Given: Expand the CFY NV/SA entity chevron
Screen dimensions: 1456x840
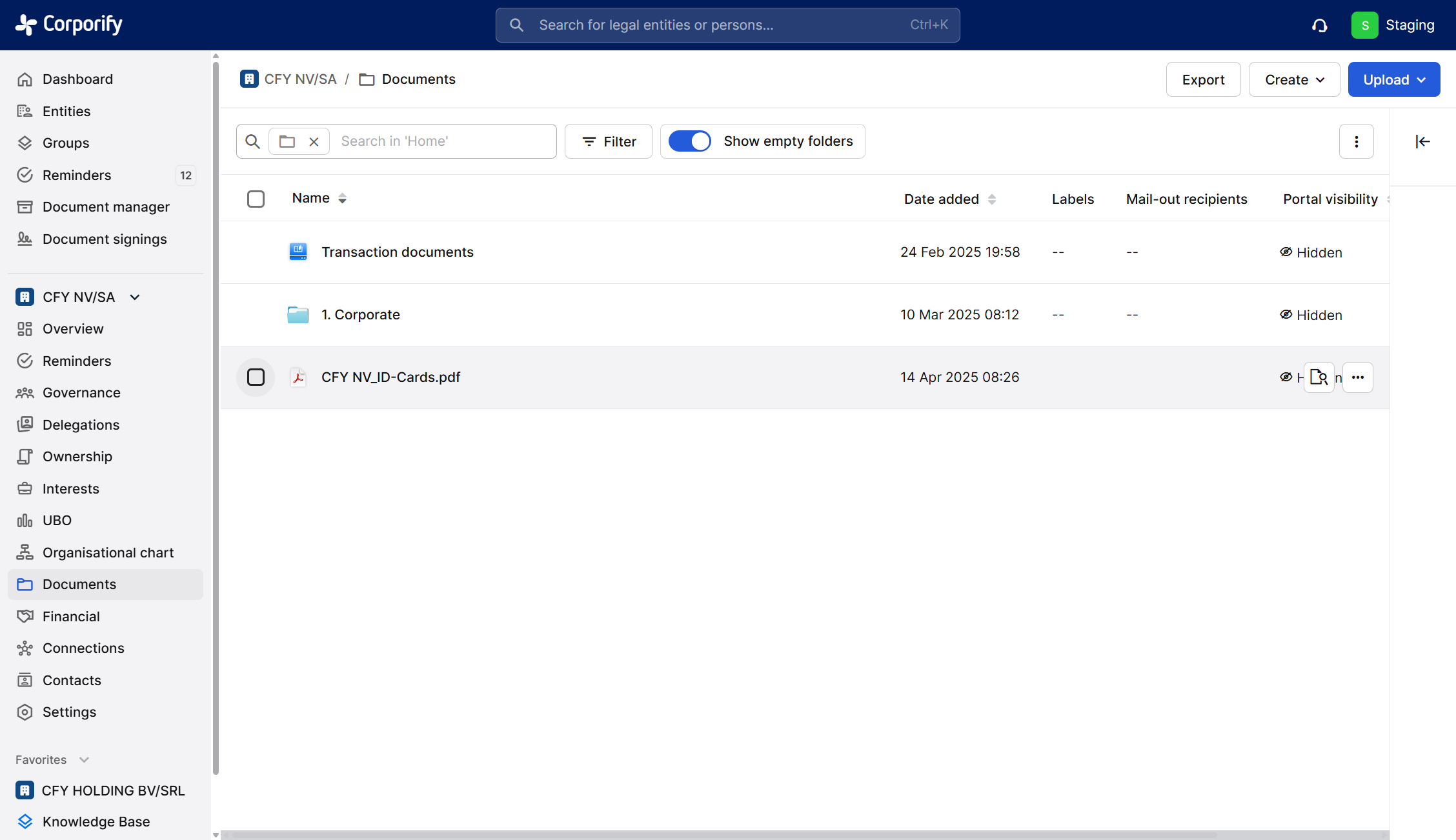Looking at the screenshot, I should pyautogui.click(x=135, y=297).
